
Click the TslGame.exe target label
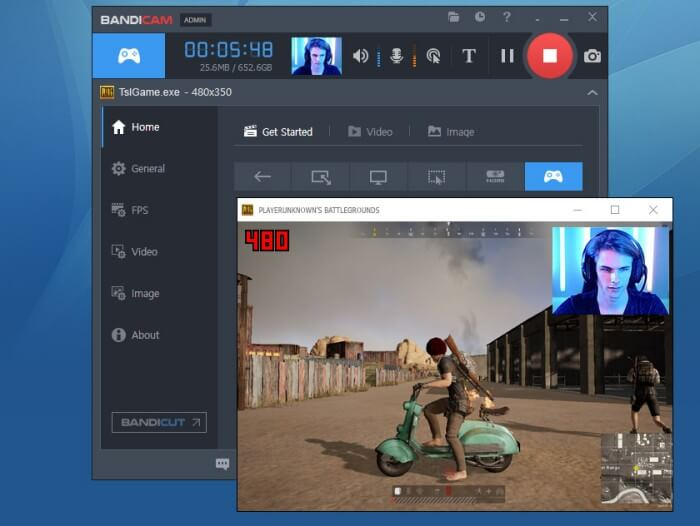click(175, 92)
